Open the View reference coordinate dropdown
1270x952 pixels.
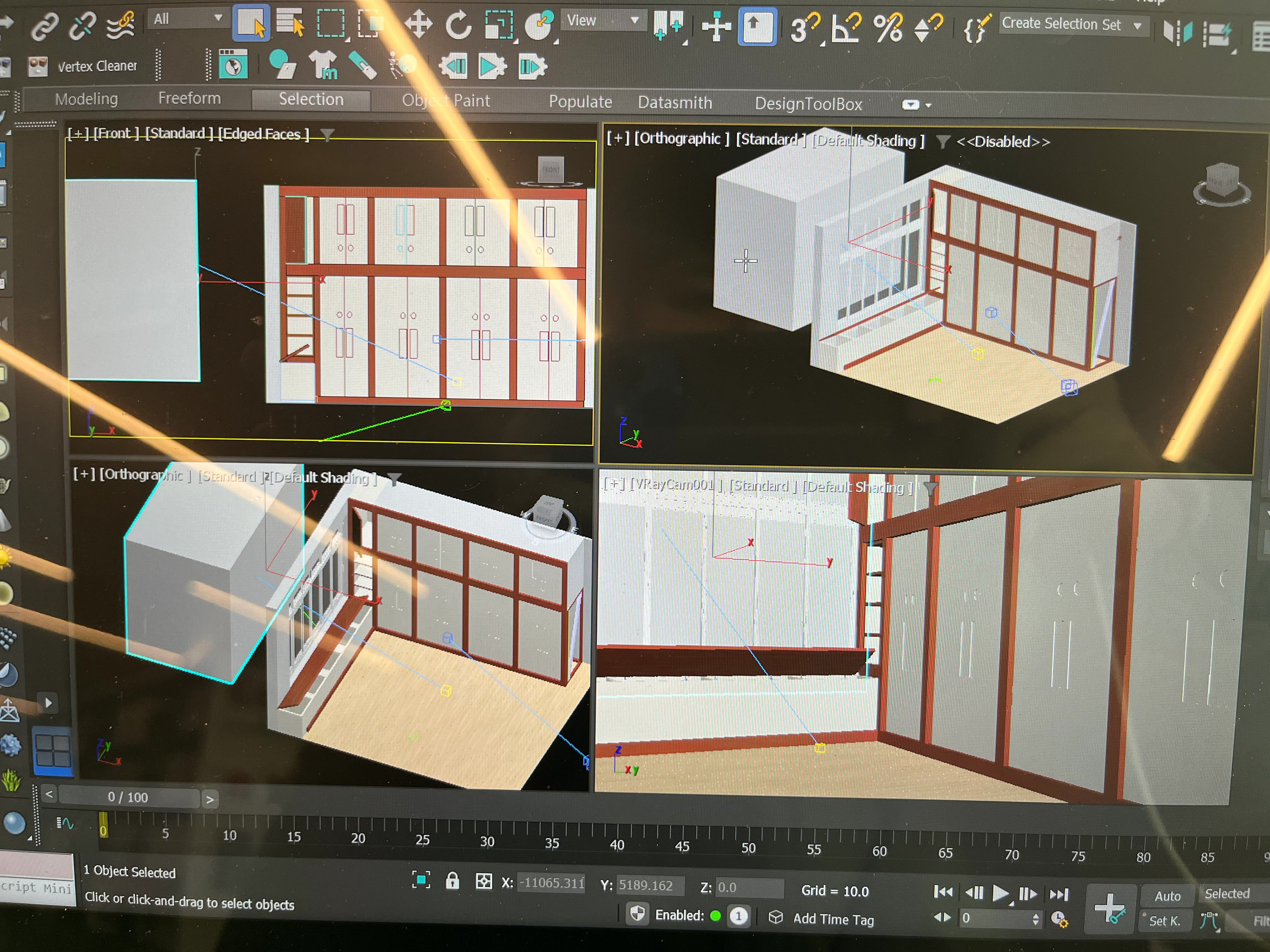pyautogui.click(x=603, y=20)
